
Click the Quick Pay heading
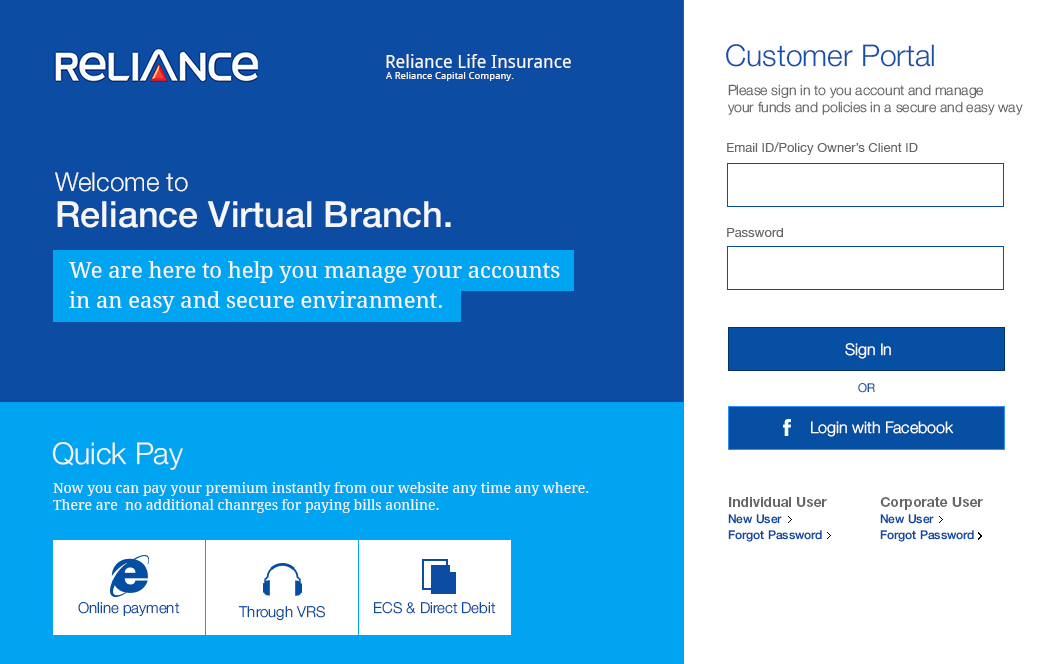click(118, 454)
